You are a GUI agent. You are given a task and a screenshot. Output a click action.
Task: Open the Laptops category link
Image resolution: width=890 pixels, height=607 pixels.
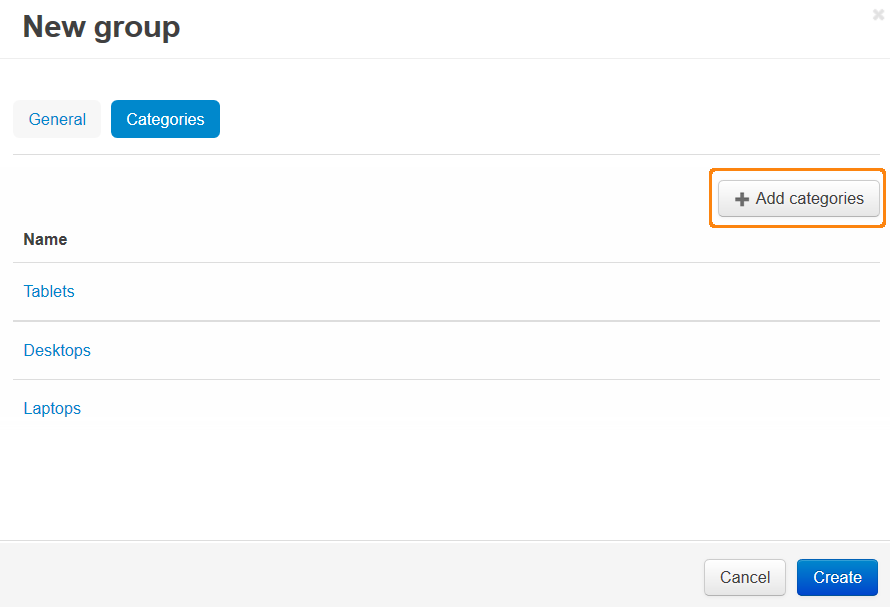(x=52, y=409)
